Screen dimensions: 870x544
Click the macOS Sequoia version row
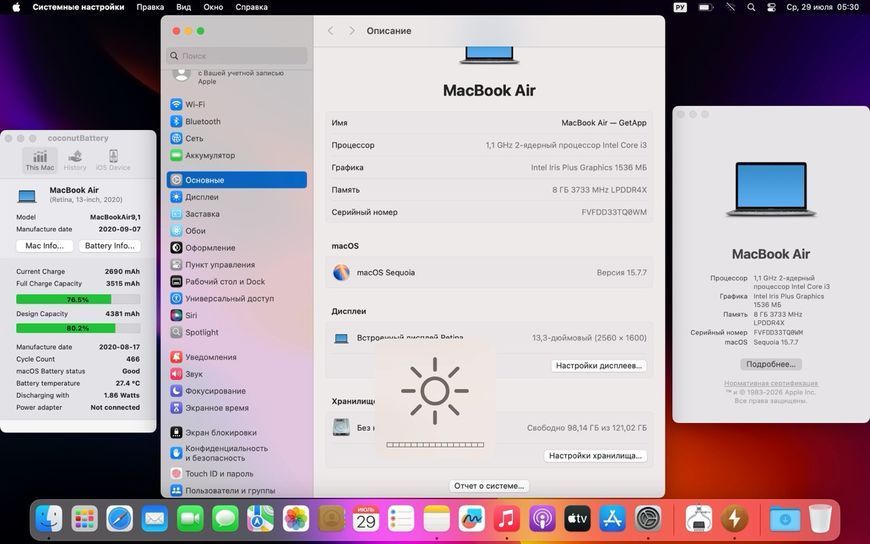pos(489,273)
